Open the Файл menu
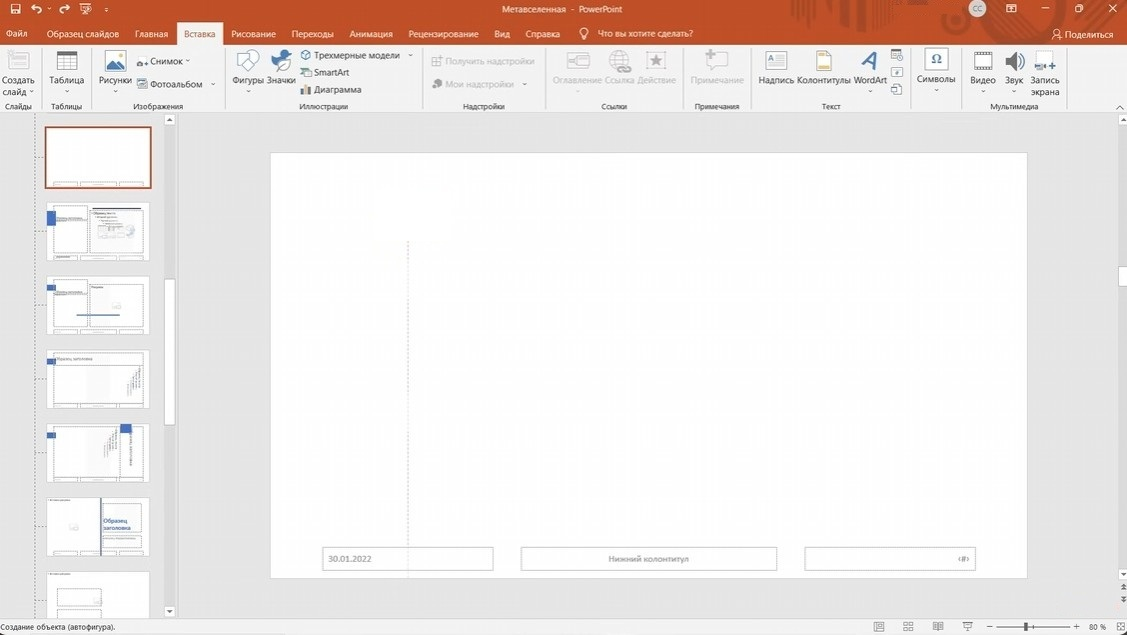Screen dimensions: 1127x635 pos(16,34)
